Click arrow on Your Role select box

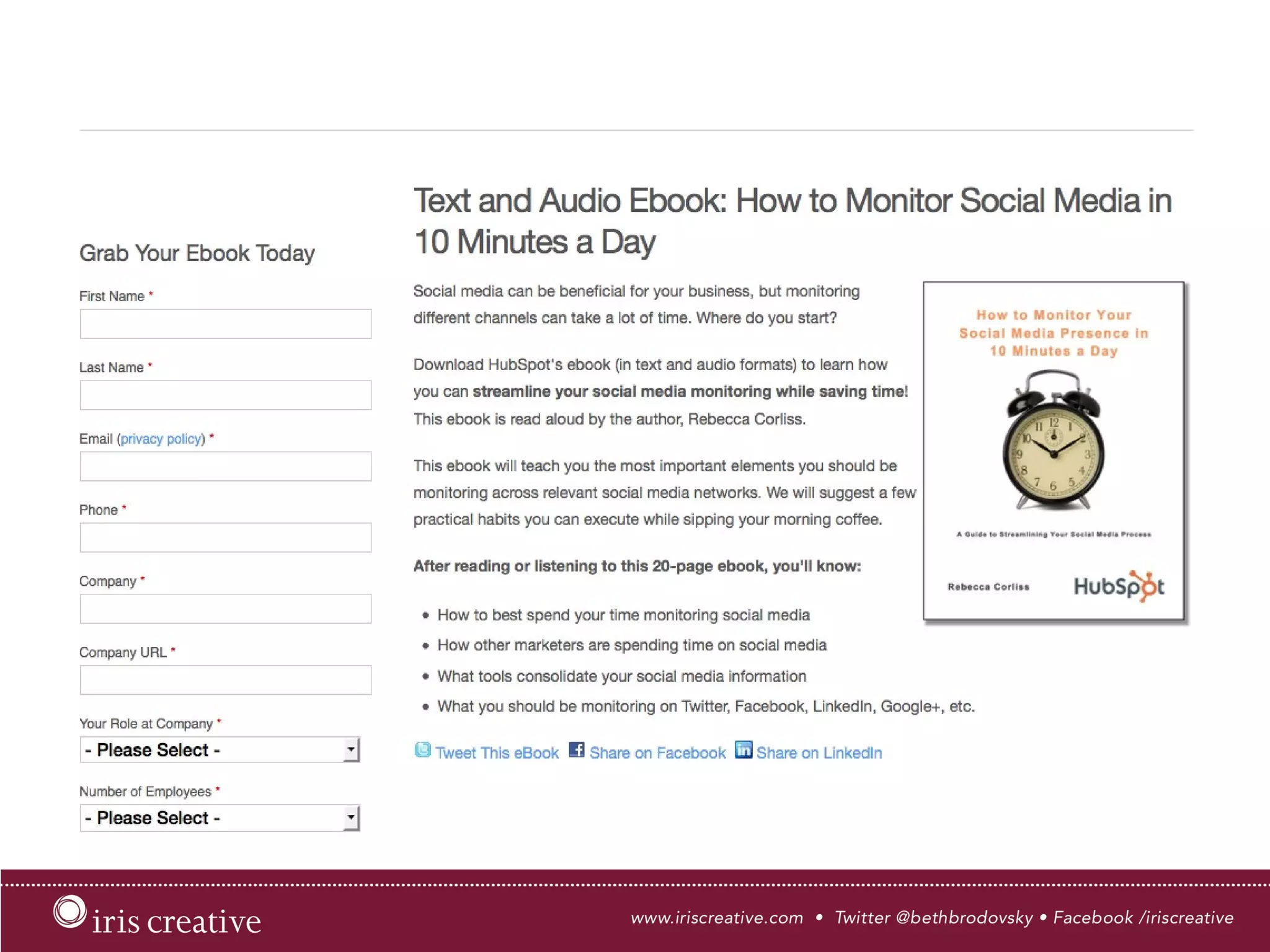click(x=351, y=750)
